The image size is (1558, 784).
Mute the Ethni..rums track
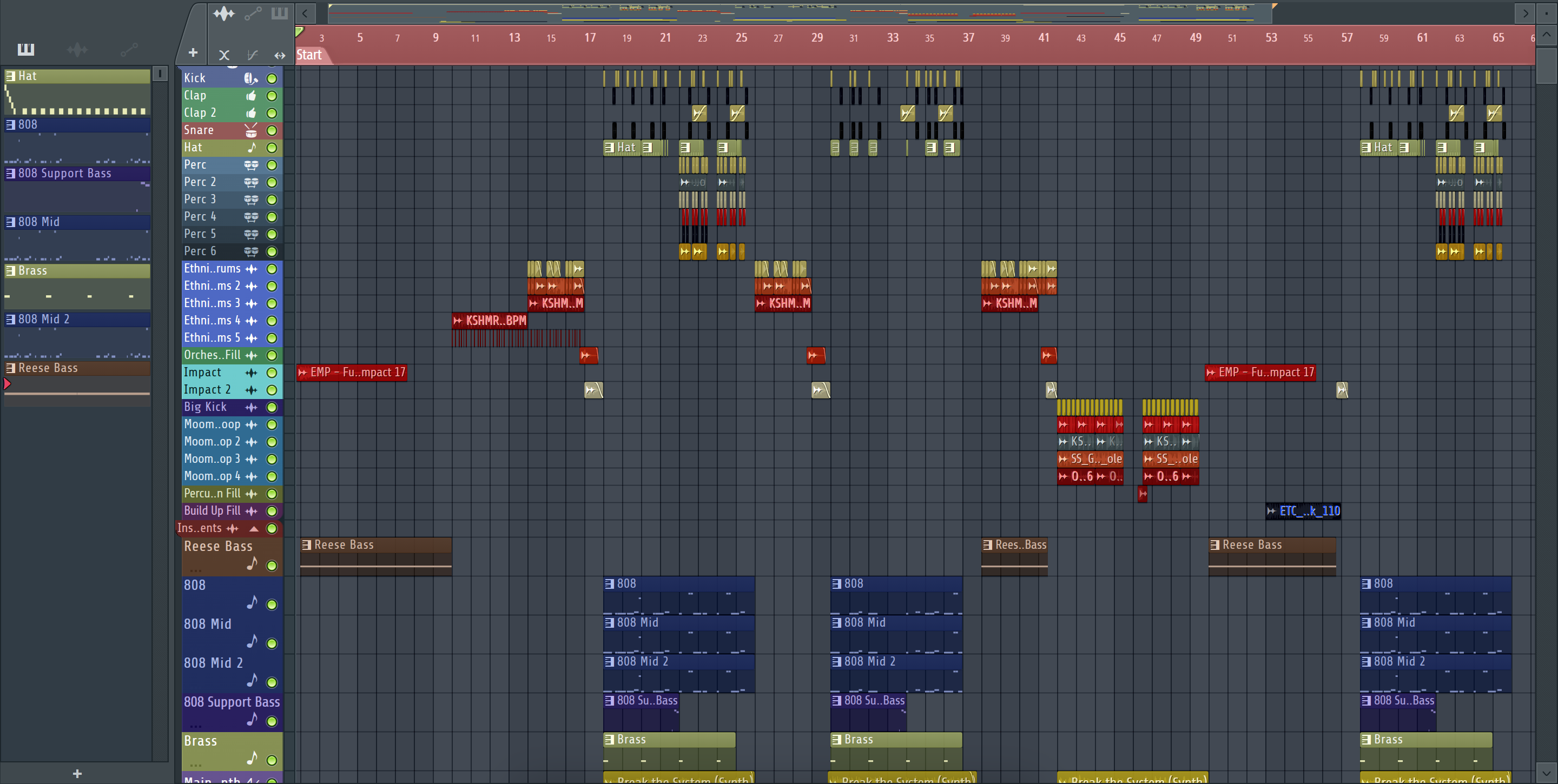(x=272, y=269)
